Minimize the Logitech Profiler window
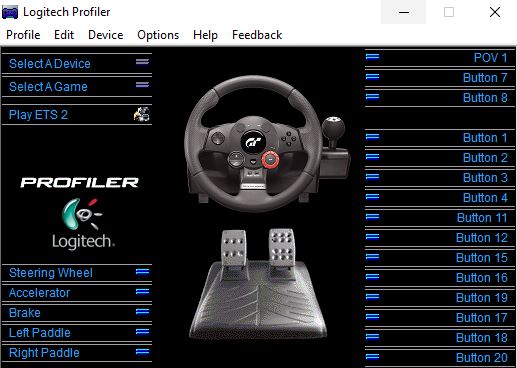This screenshot has width=517, height=368. (404, 12)
